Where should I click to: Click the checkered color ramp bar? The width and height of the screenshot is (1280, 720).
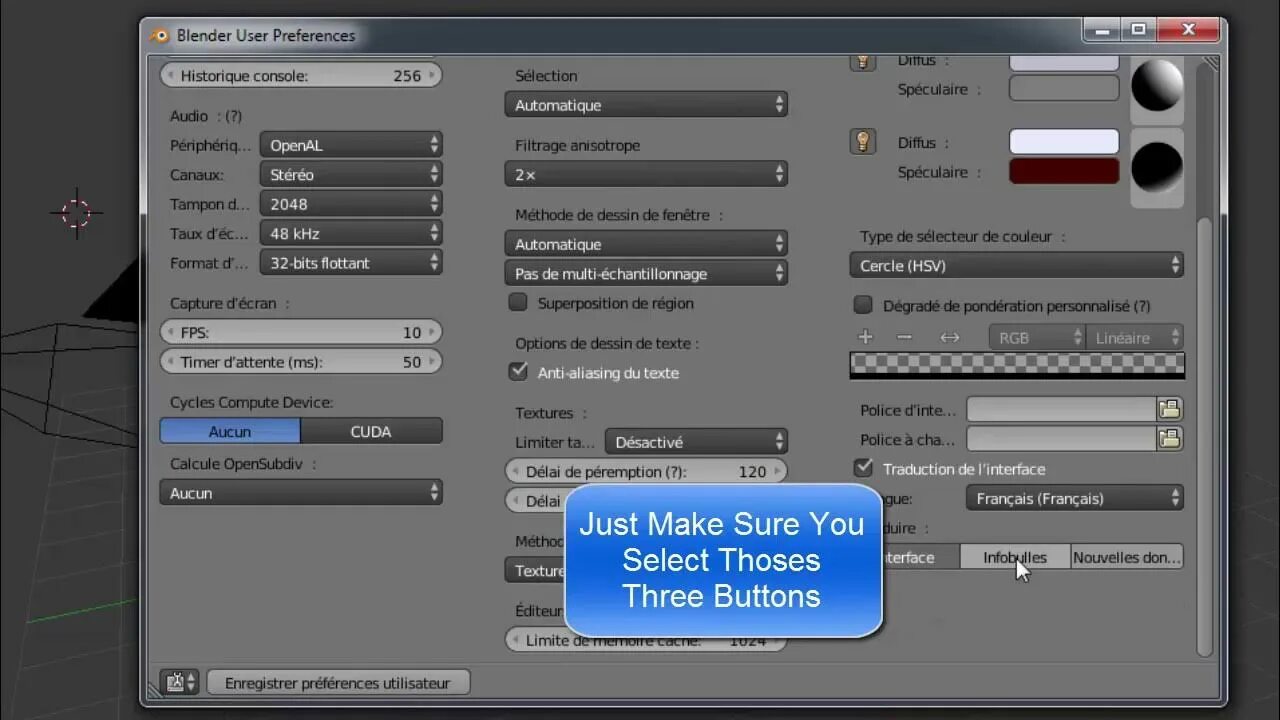pyautogui.click(x=1017, y=365)
